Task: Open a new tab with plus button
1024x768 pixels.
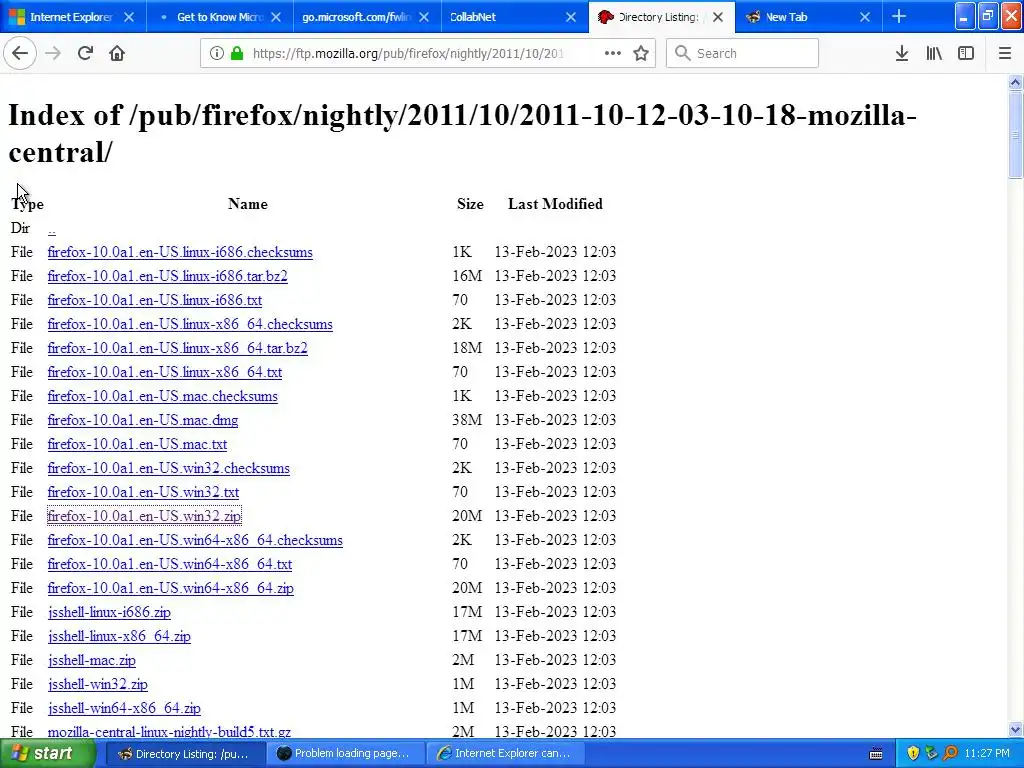Action: (899, 17)
